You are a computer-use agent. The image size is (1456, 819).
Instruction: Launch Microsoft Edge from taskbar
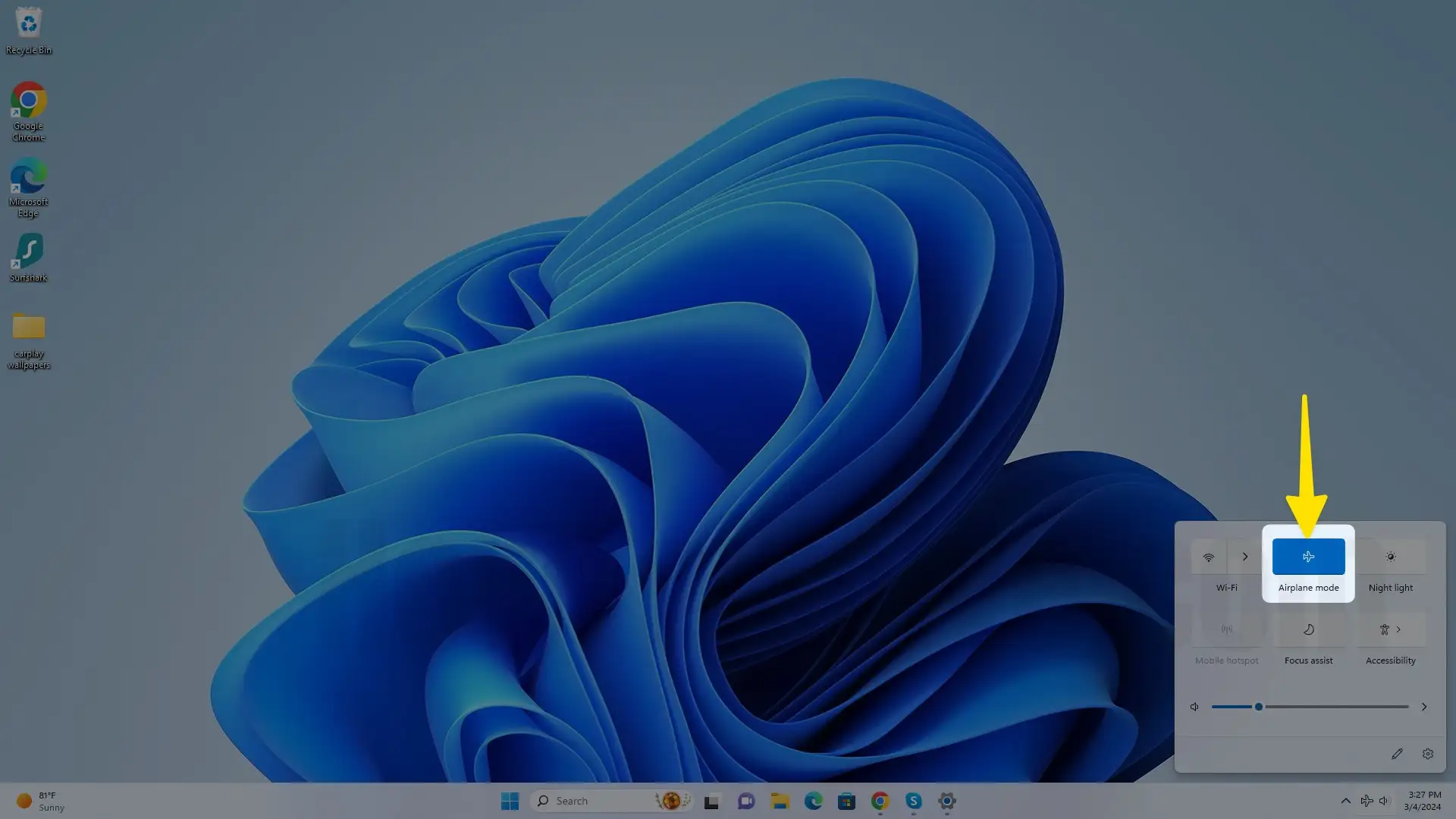813,801
